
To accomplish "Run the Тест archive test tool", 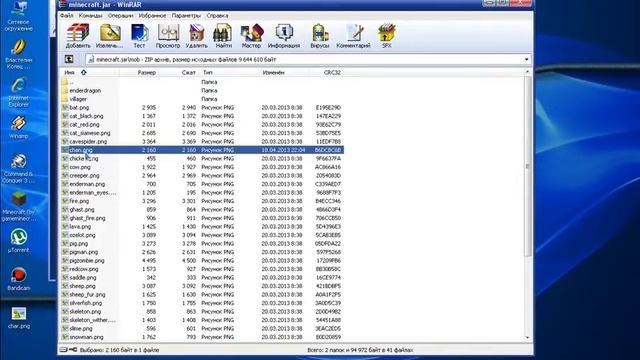I will pos(139,36).
